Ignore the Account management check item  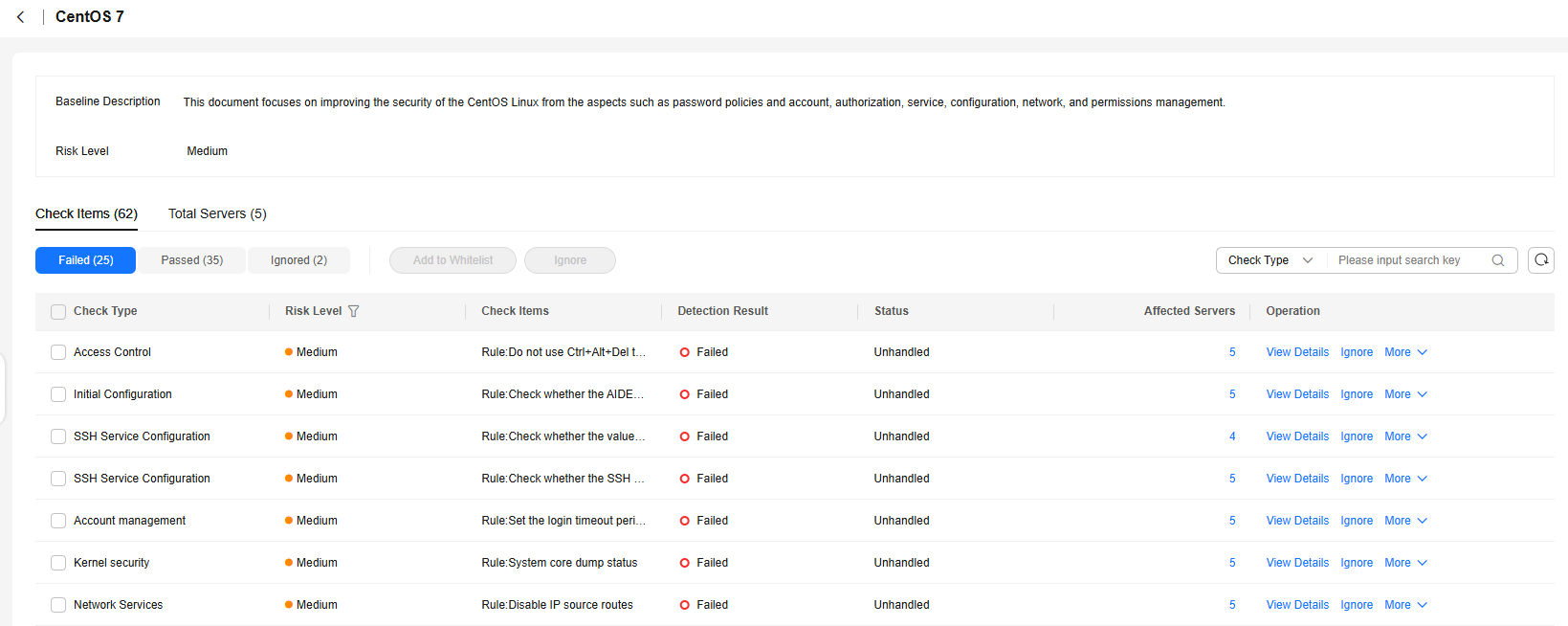(1357, 521)
